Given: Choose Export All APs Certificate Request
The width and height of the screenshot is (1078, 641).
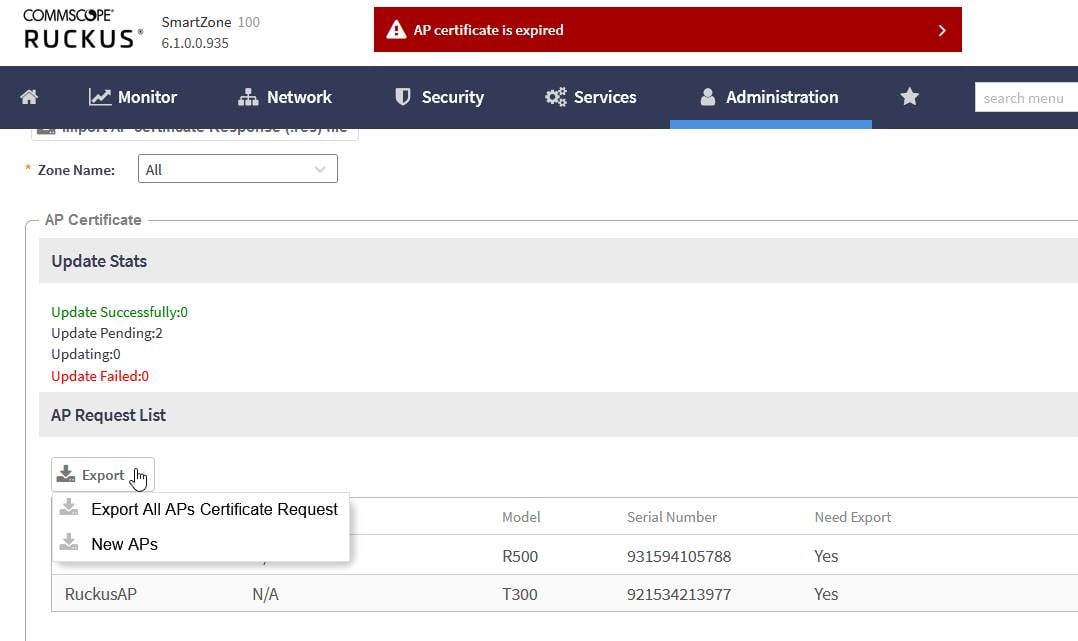Looking at the screenshot, I should tap(201, 509).
